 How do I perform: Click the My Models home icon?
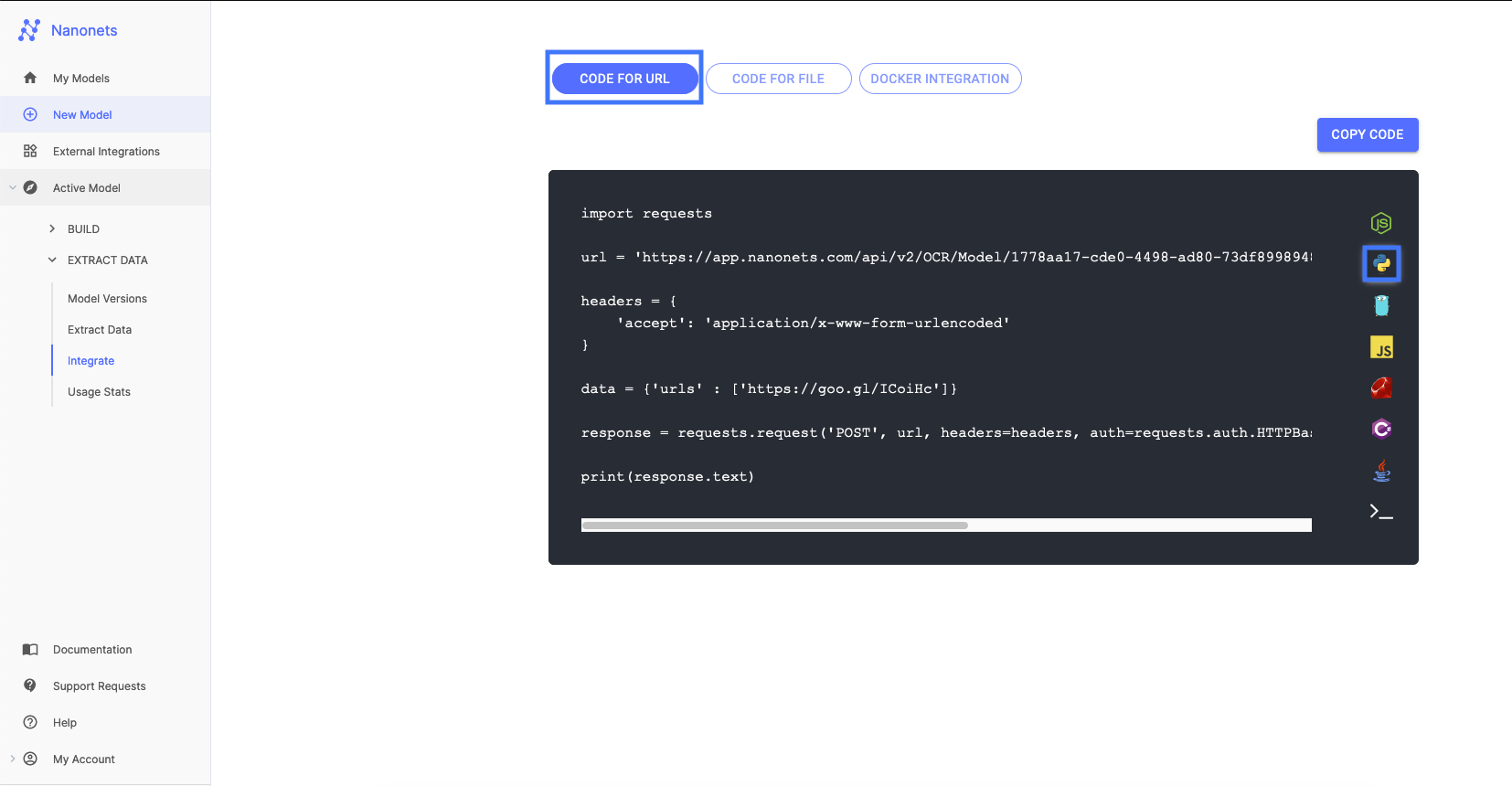point(30,78)
